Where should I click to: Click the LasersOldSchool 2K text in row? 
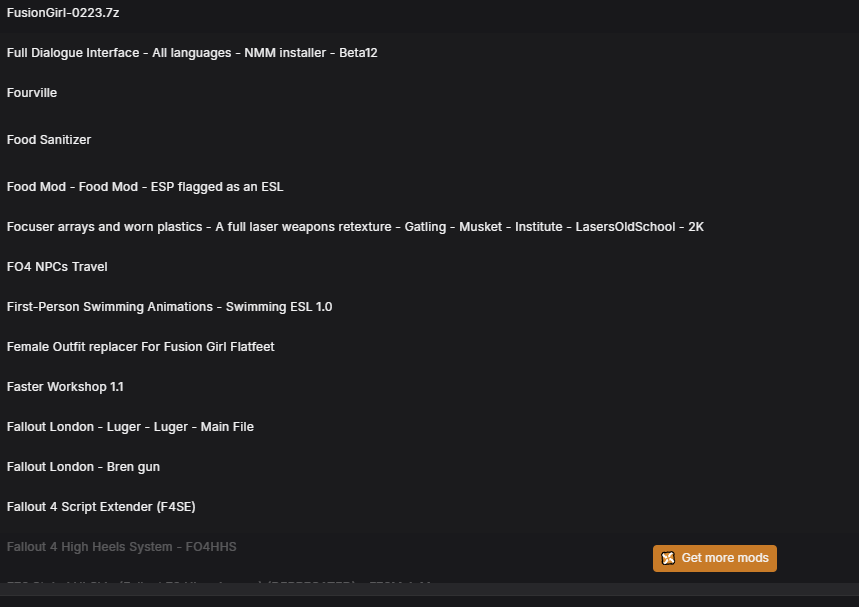pyautogui.click(x=639, y=227)
